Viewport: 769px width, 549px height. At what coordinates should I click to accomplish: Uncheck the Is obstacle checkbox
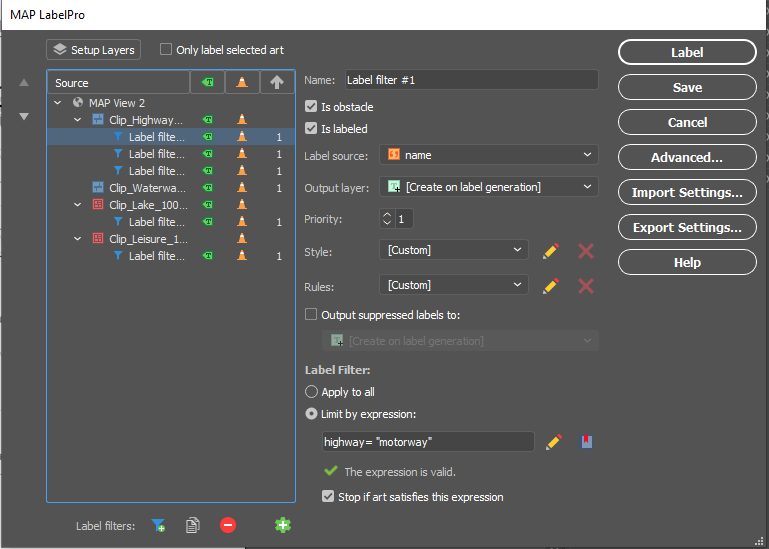311,106
